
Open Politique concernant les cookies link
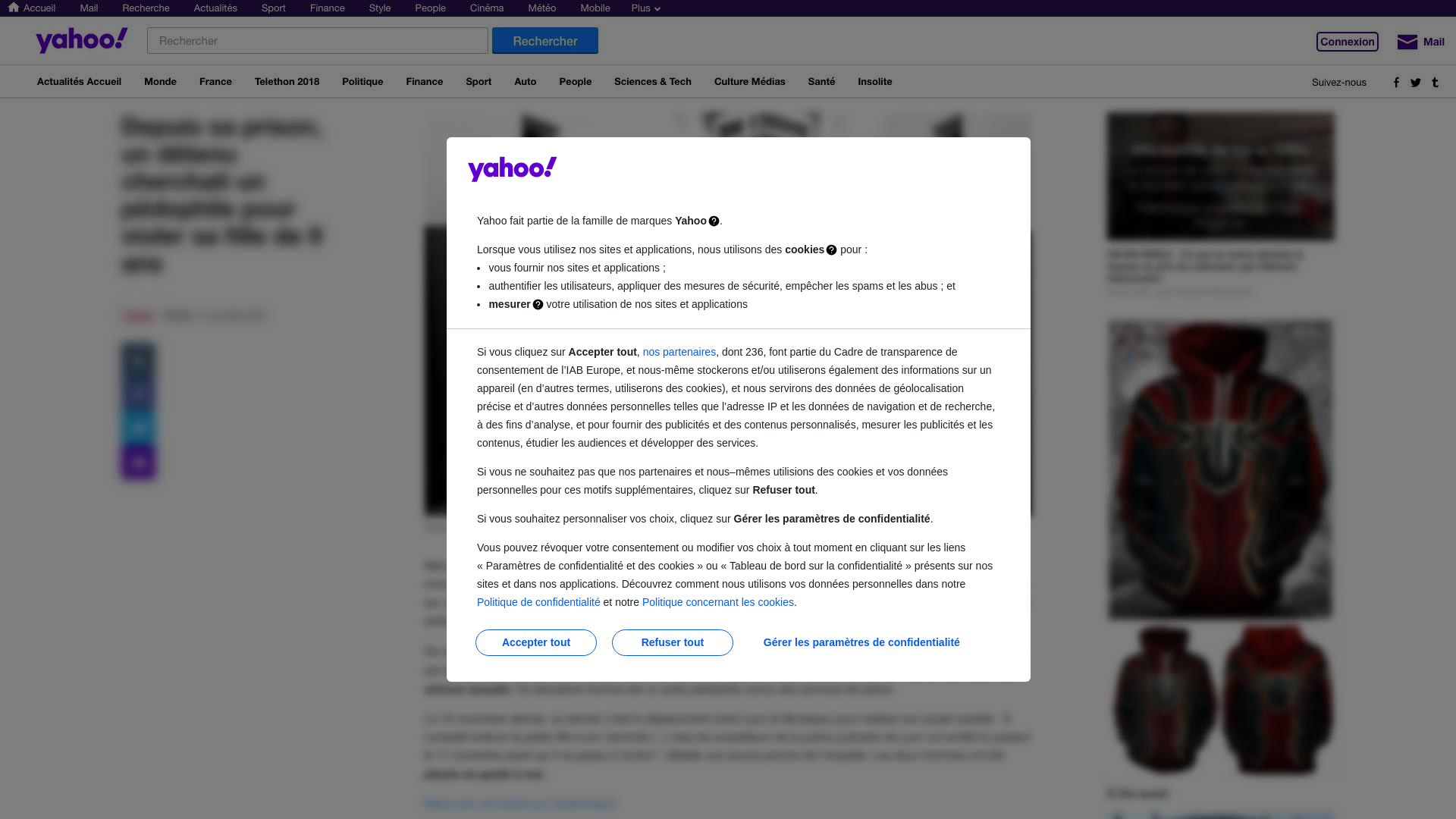718,602
